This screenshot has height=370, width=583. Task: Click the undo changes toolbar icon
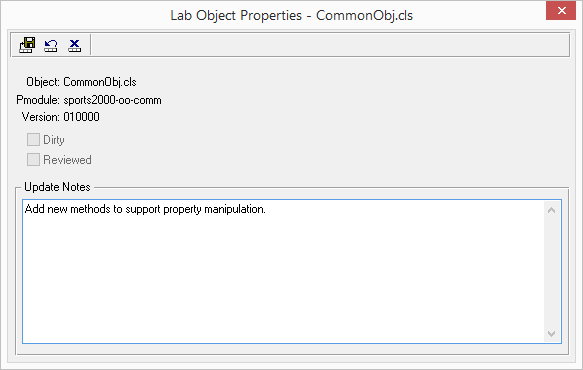[x=51, y=45]
